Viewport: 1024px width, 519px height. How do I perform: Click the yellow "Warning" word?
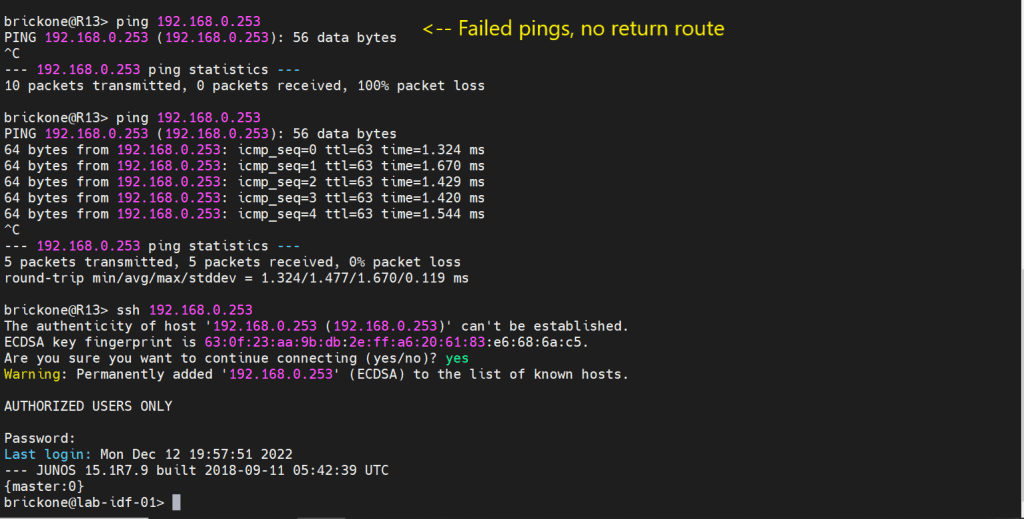(32, 374)
